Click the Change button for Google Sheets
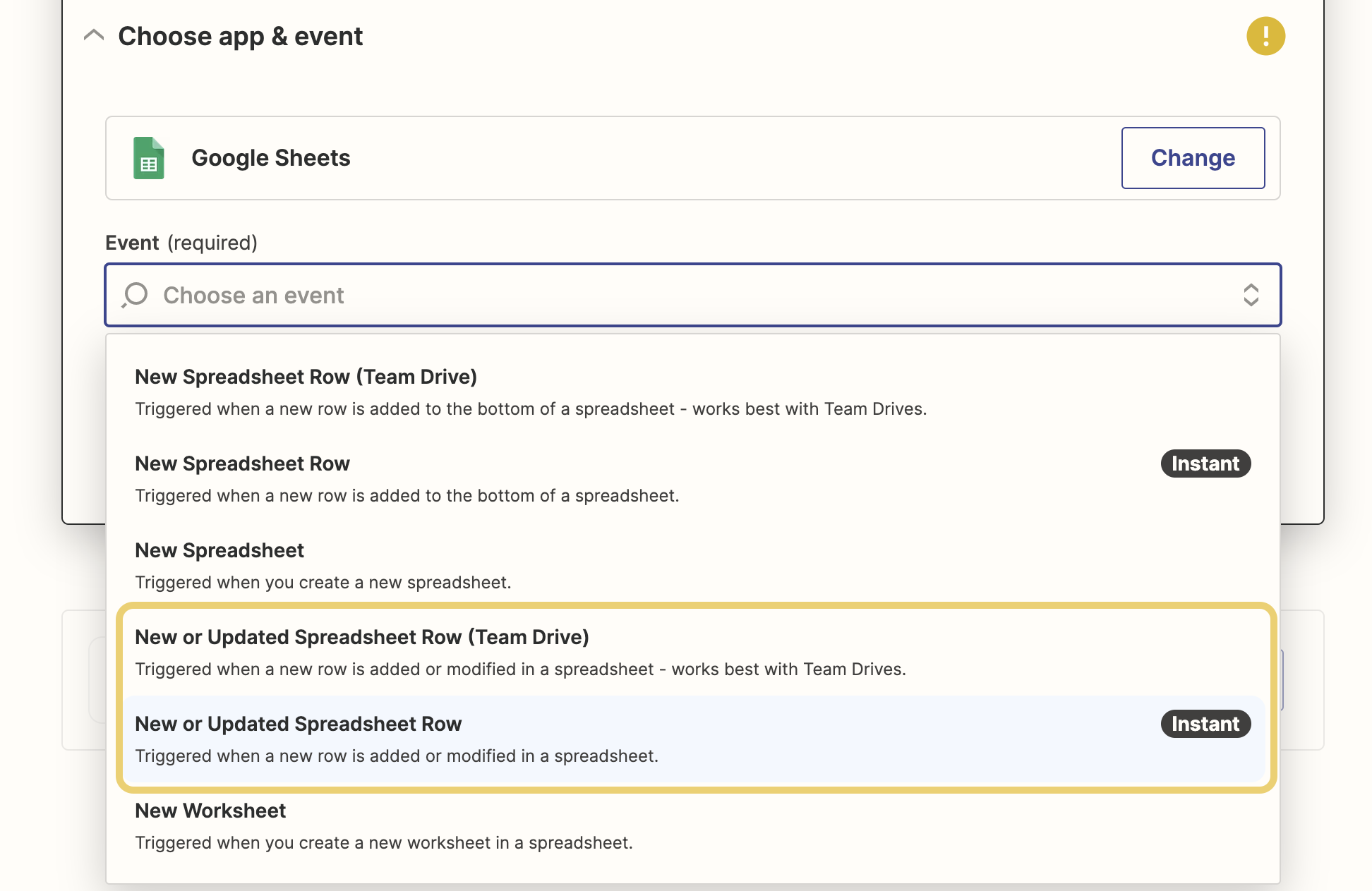This screenshot has width=1372, height=891. click(1193, 158)
